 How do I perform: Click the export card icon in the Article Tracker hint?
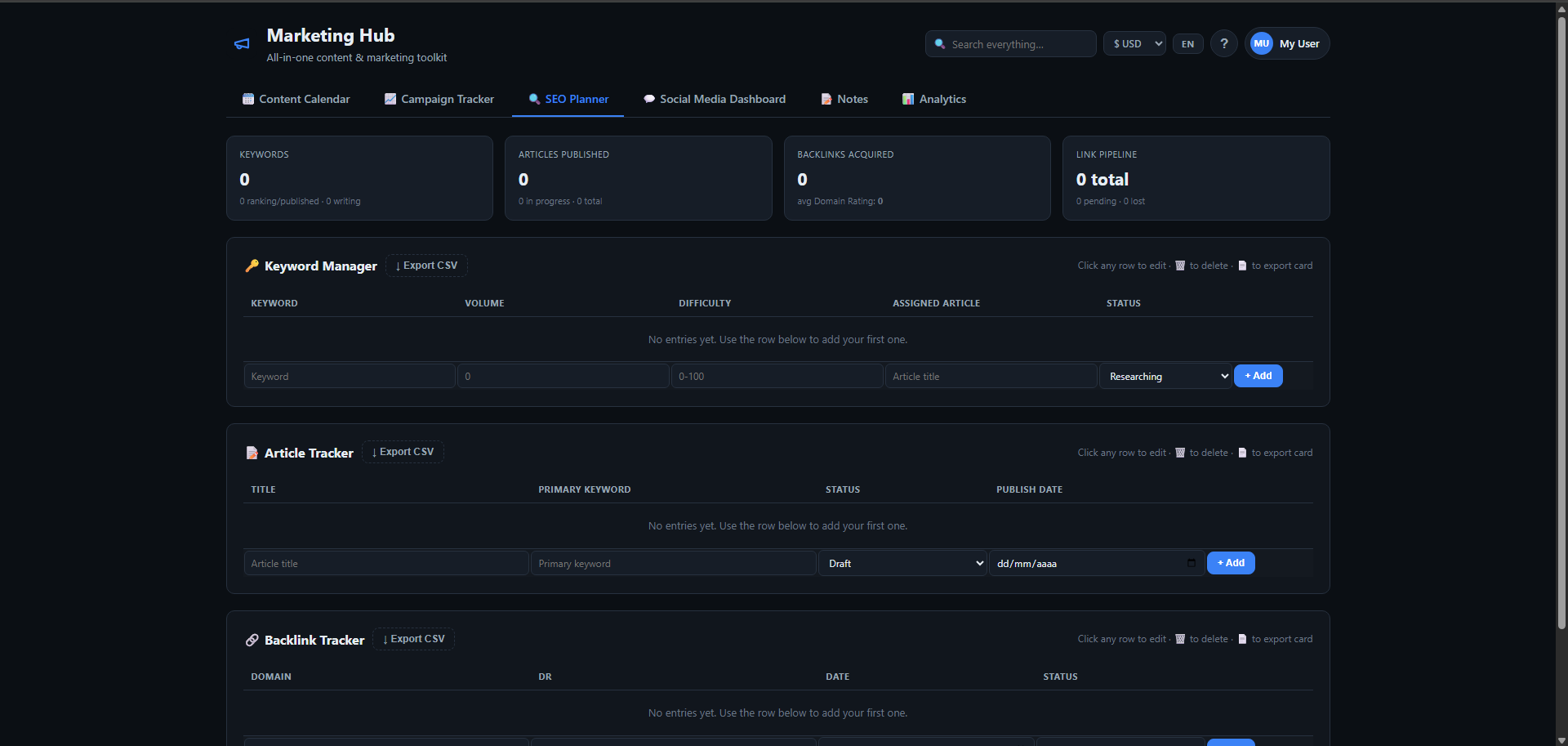[1242, 453]
